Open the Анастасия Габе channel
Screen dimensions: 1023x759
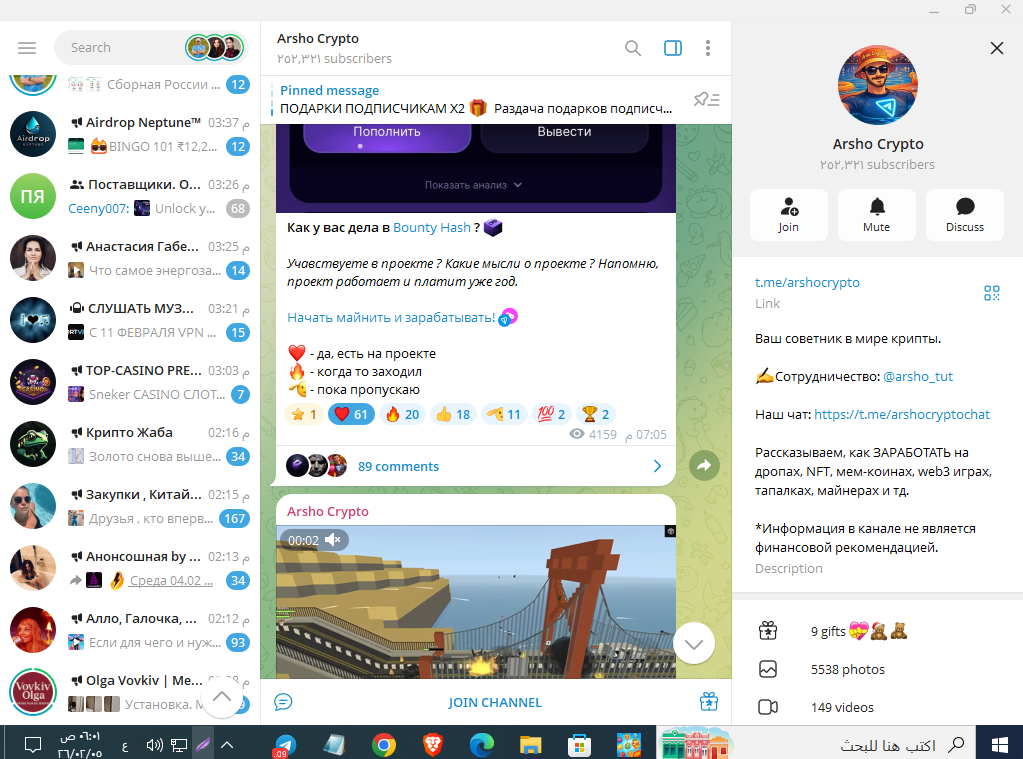click(x=130, y=258)
